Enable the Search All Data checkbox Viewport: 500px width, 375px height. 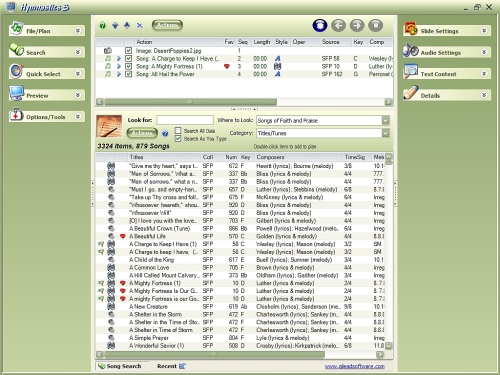178,131
